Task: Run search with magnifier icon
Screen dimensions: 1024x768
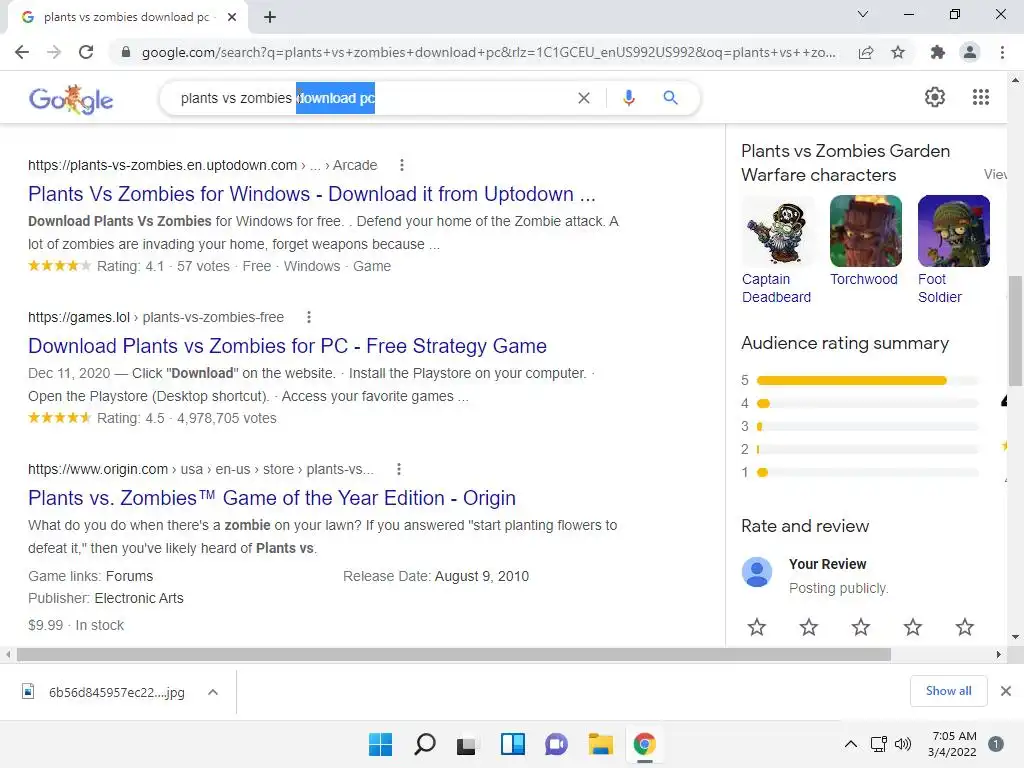Action: [670, 98]
